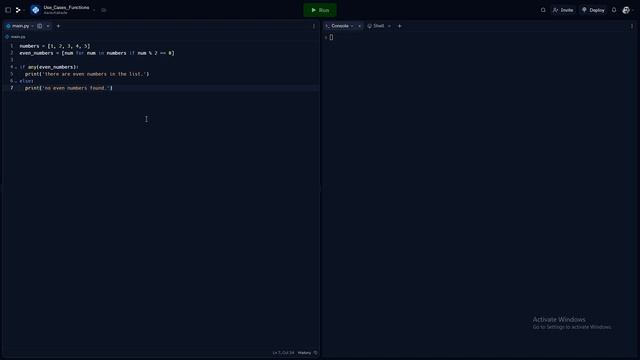
Task: Open the notifications bell
Action: (x=613, y=10)
